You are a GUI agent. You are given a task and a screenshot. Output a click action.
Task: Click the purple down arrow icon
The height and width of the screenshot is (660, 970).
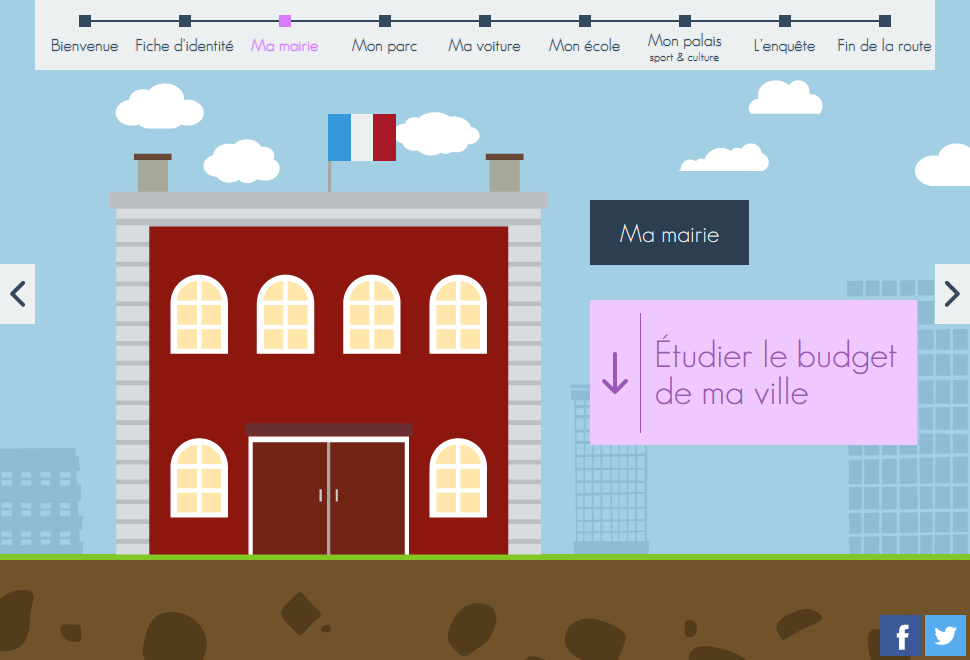(x=615, y=373)
